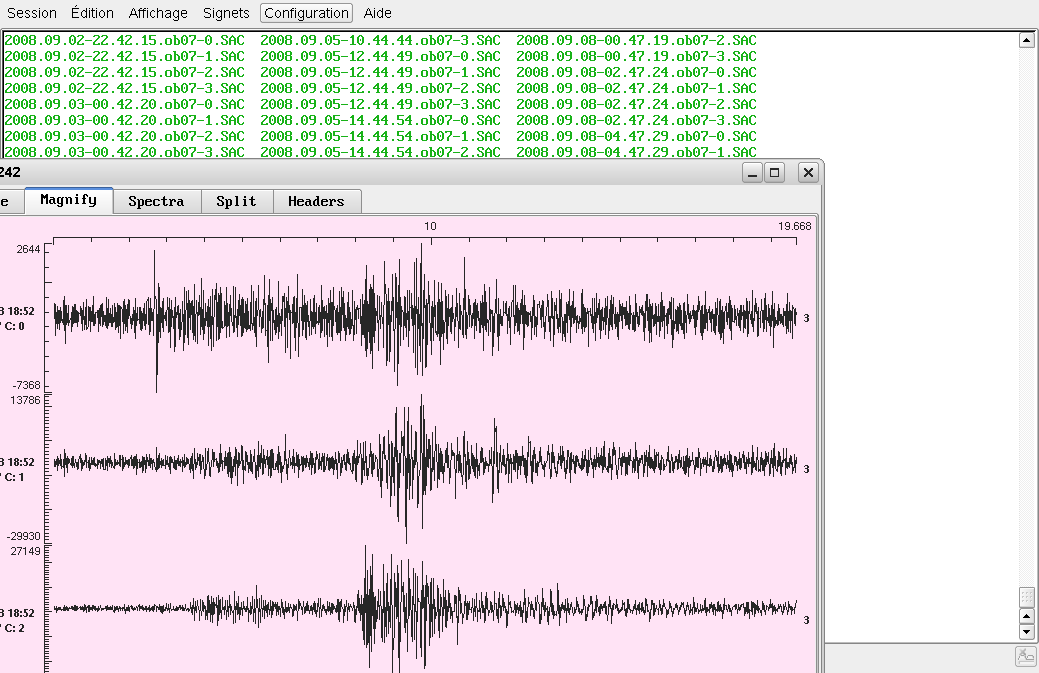The height and width of the screenshot is (673, 1039).
Task: Select the Magnify tab
Action: pyautogui.click(x=68, y=200)
